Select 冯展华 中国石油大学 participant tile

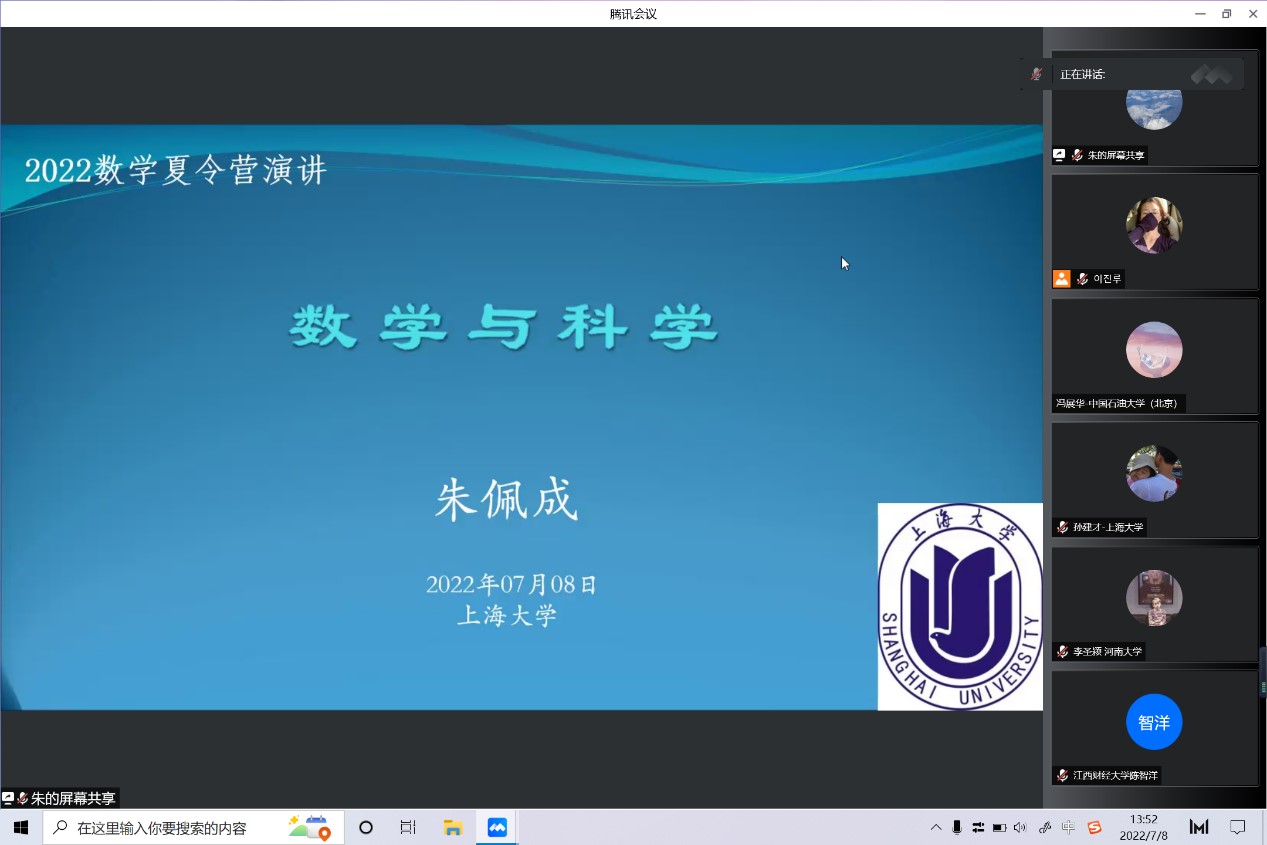1154,356
